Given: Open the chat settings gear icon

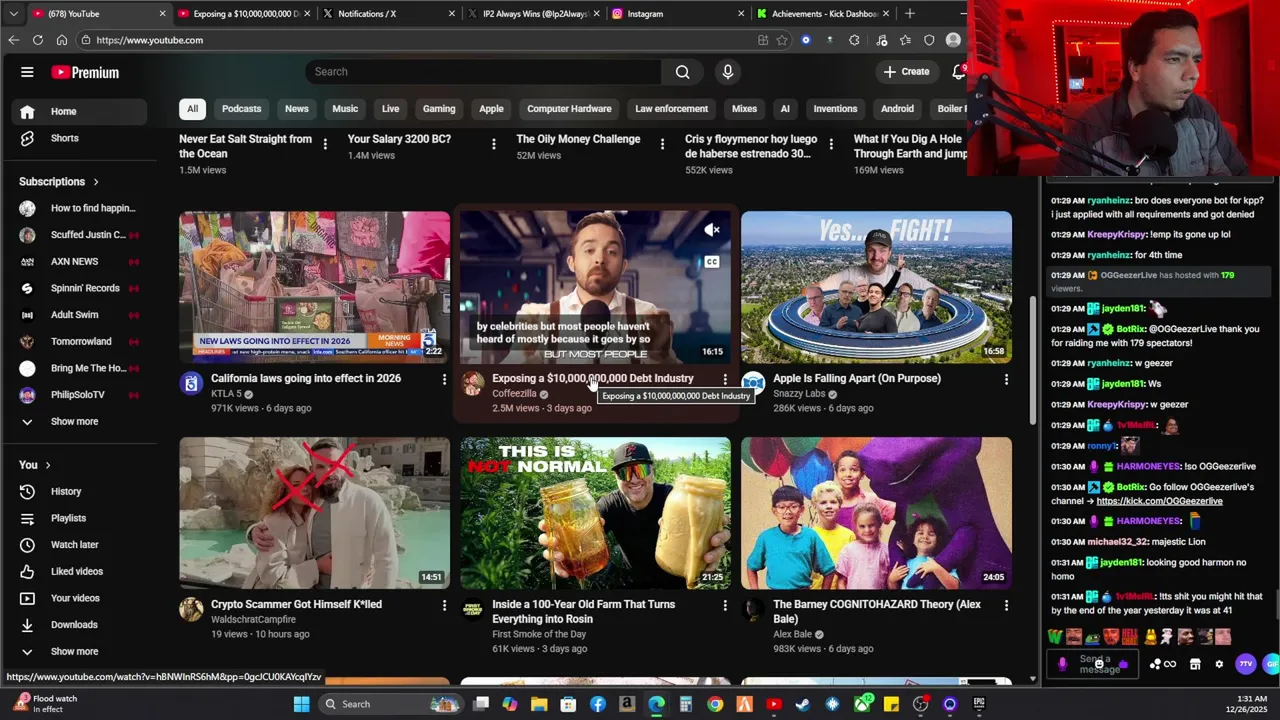Looking at the screenshot, I should (x=1218, y=664).
